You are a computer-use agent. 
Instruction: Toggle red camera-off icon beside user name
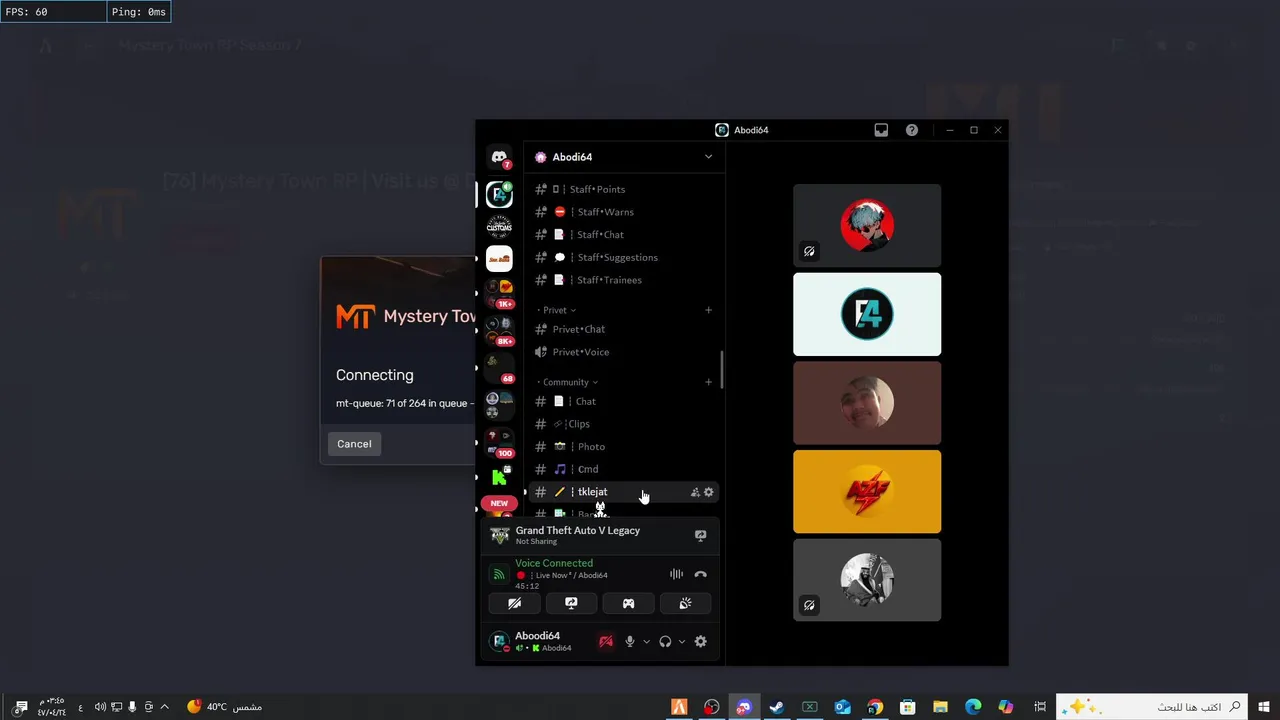605,641
